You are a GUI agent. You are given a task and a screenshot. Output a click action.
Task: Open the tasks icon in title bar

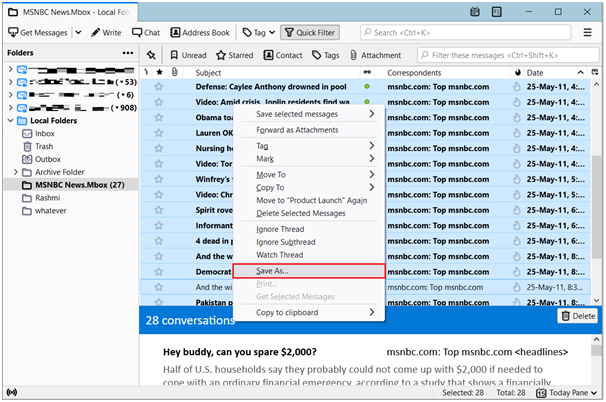[x=497, y=12]
